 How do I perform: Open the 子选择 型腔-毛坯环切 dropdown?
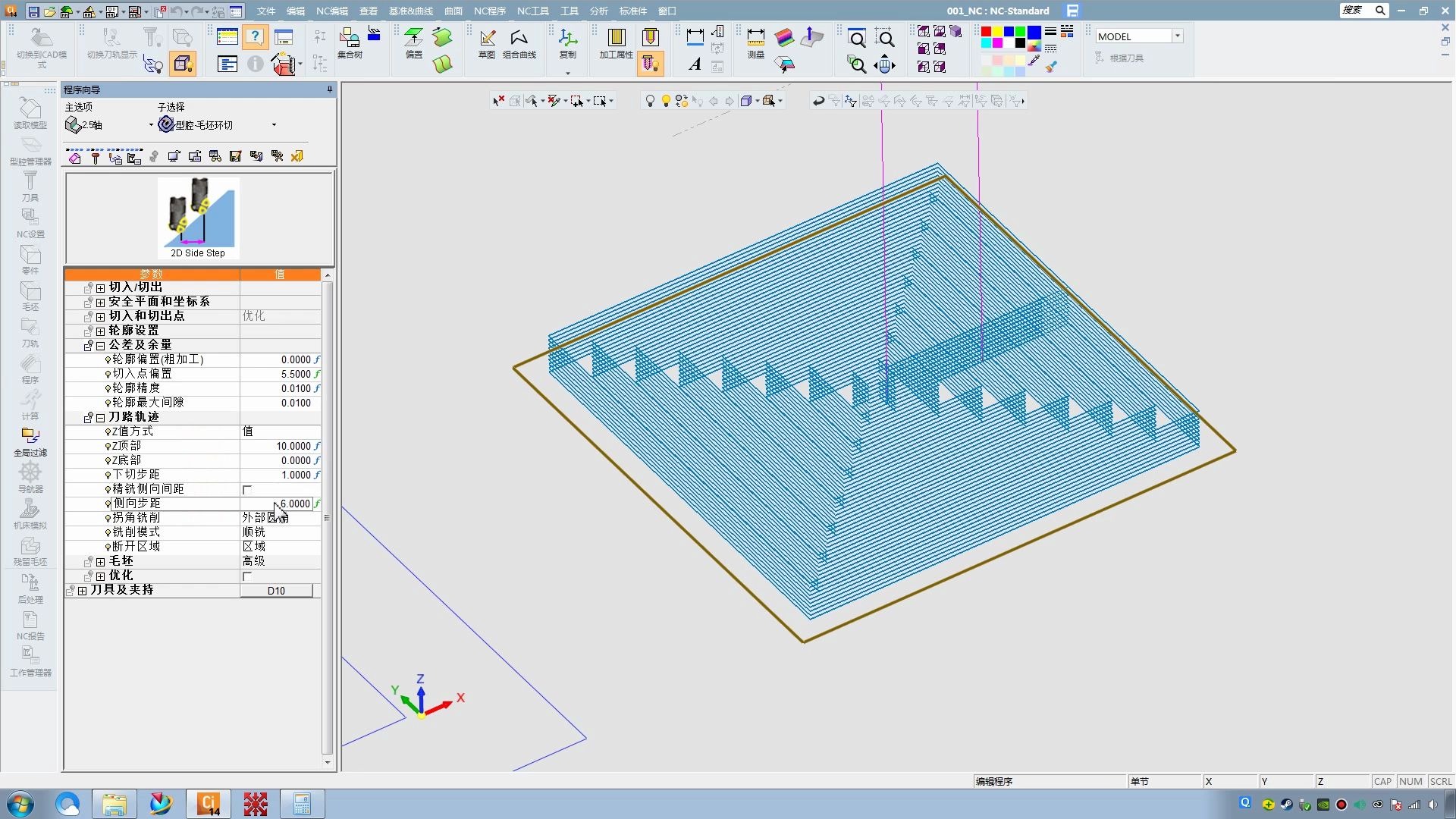pos(274,125)
